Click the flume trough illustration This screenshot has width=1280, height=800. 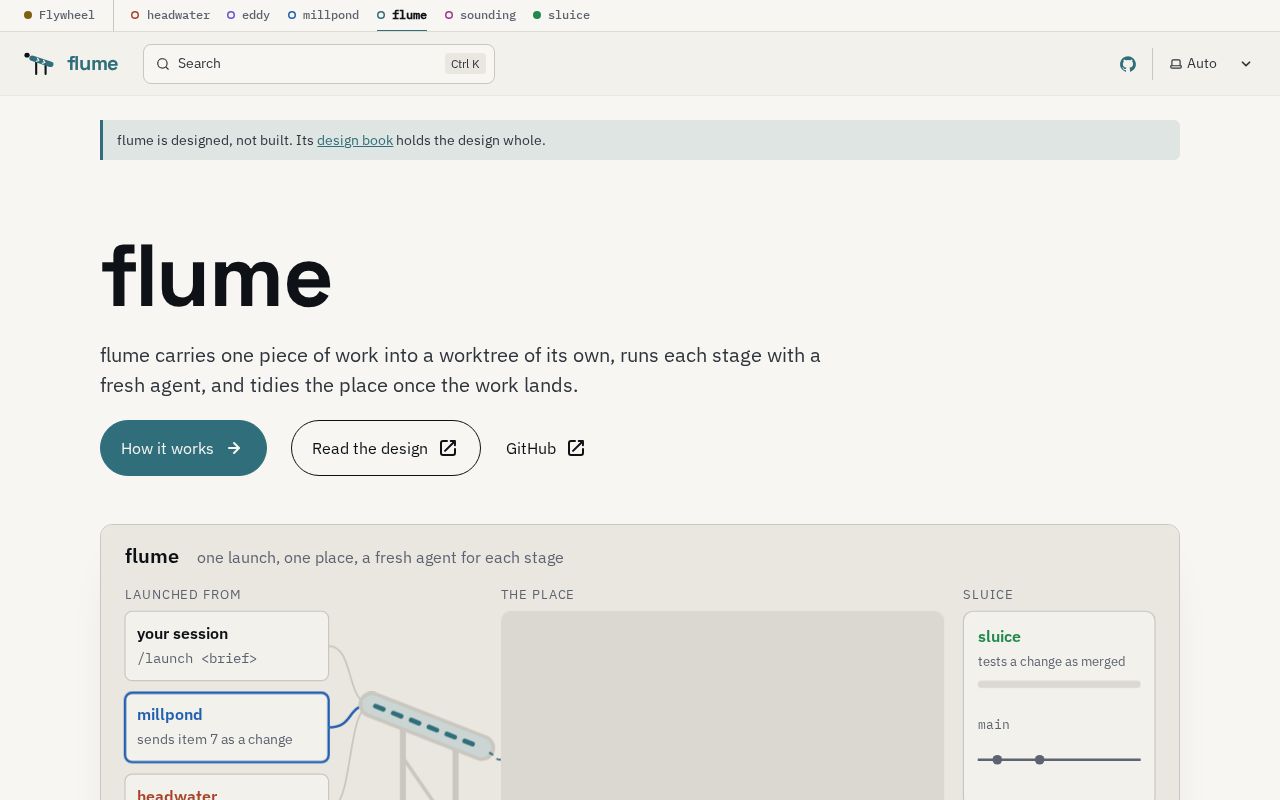427,725
